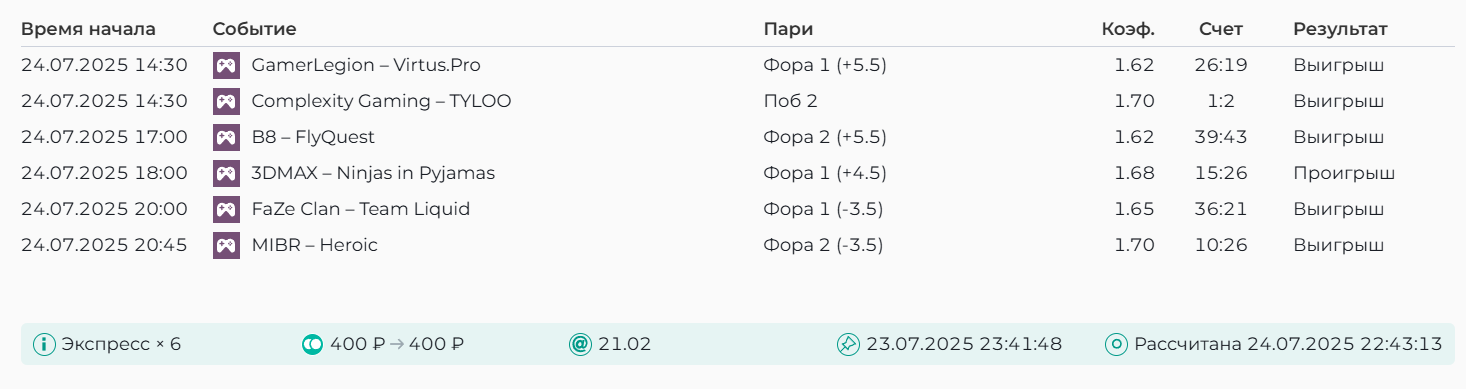The width and height of the screenshot is (1466, 389).
Task: Click the gamepad icon beside GamerLegion – Virtus.Pro
Action: 226,66
